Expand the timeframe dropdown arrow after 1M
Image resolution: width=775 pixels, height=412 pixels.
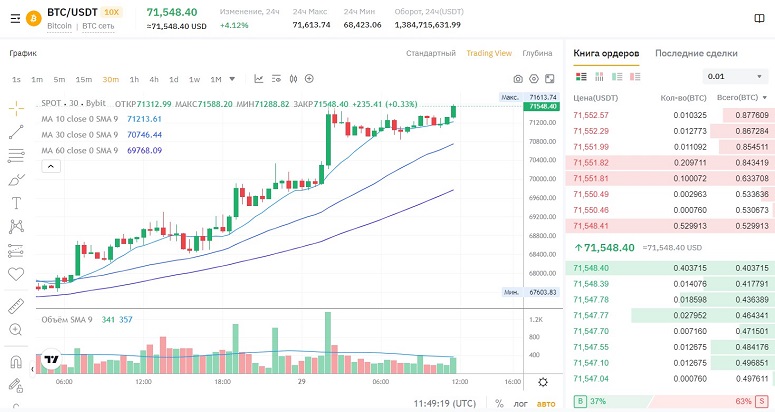pos(233,78)
